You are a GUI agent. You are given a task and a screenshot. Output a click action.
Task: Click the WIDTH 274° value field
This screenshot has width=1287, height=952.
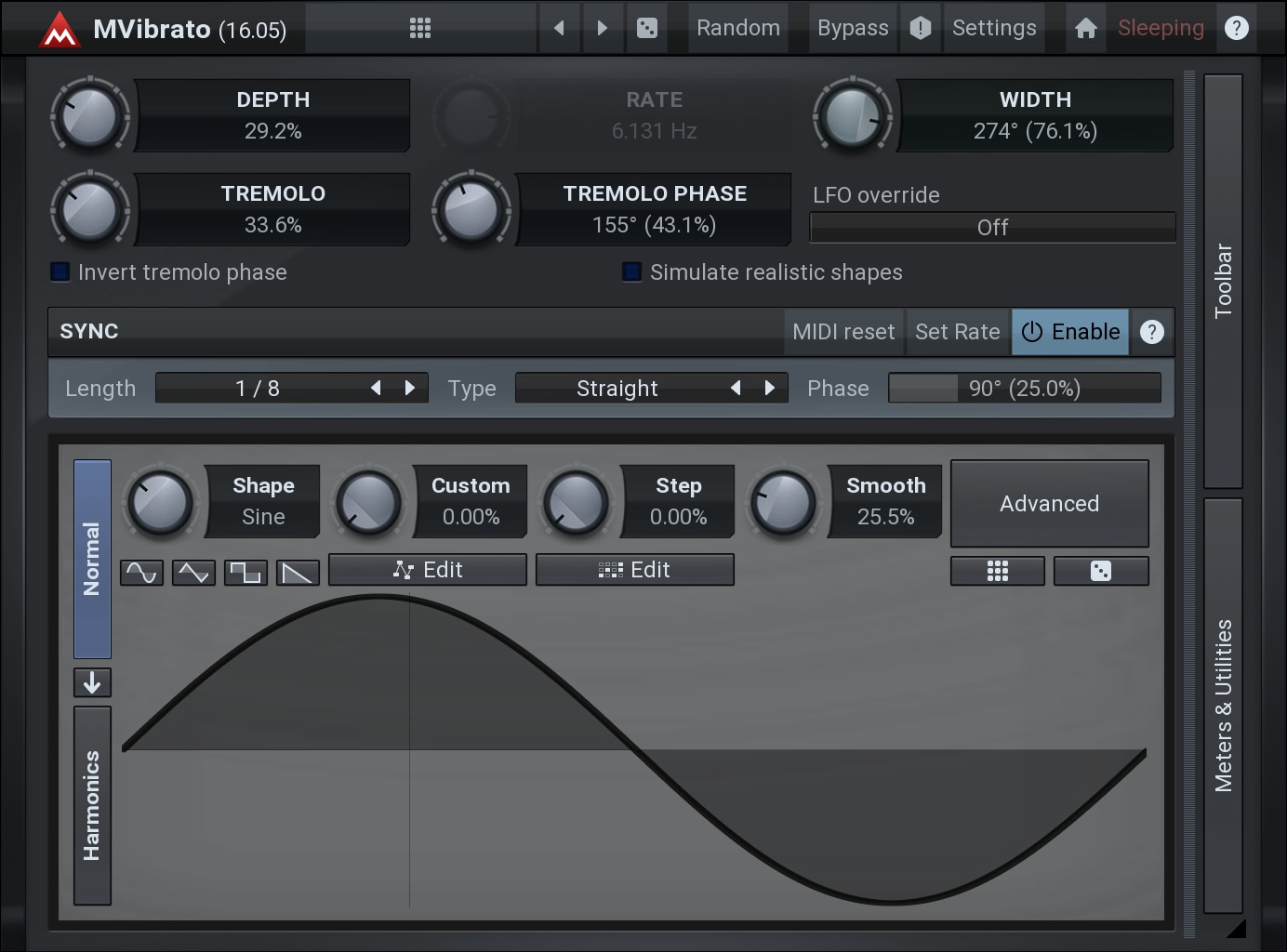[1035, 115]
